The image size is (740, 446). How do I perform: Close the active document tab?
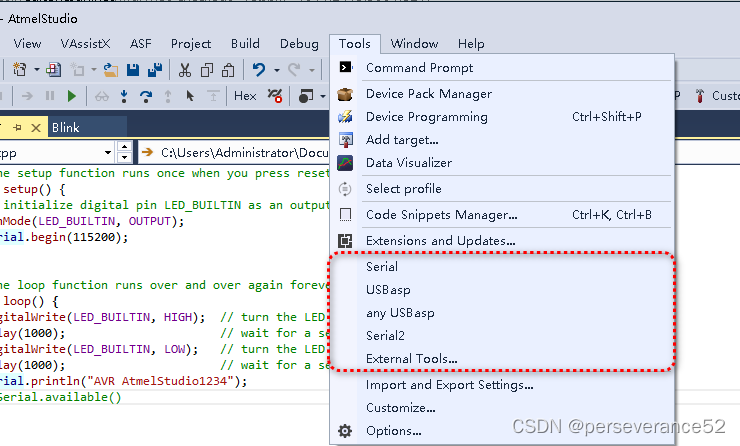[36, 127]
